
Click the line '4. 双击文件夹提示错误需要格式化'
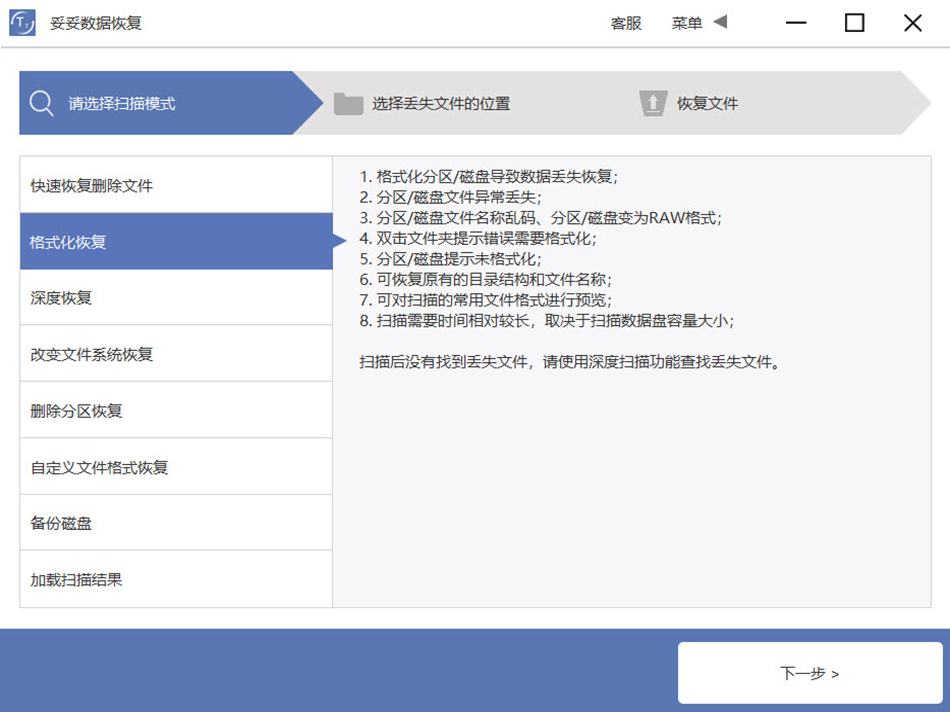pyautogui.click(x=477, y=239)
